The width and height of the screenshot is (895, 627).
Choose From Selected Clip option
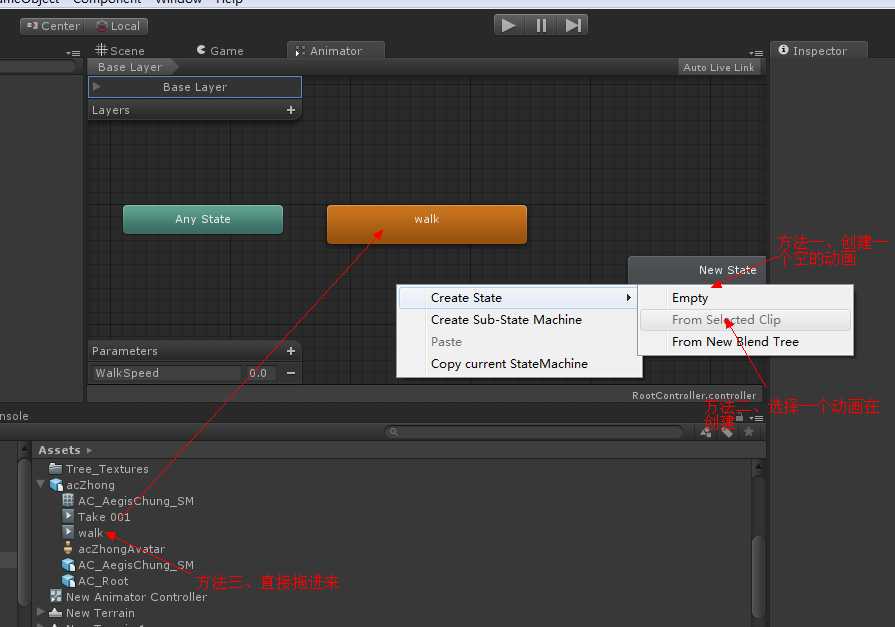(745, 320)
